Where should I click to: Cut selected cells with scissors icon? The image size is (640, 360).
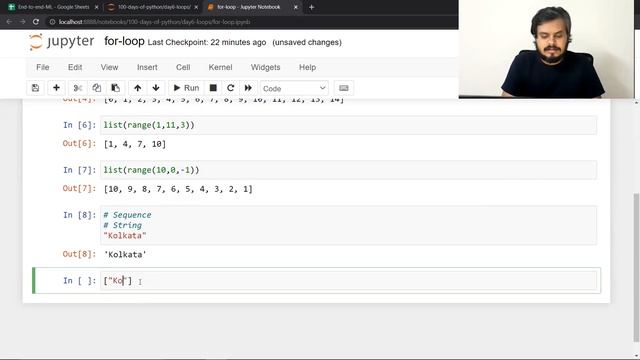[78, 88]
